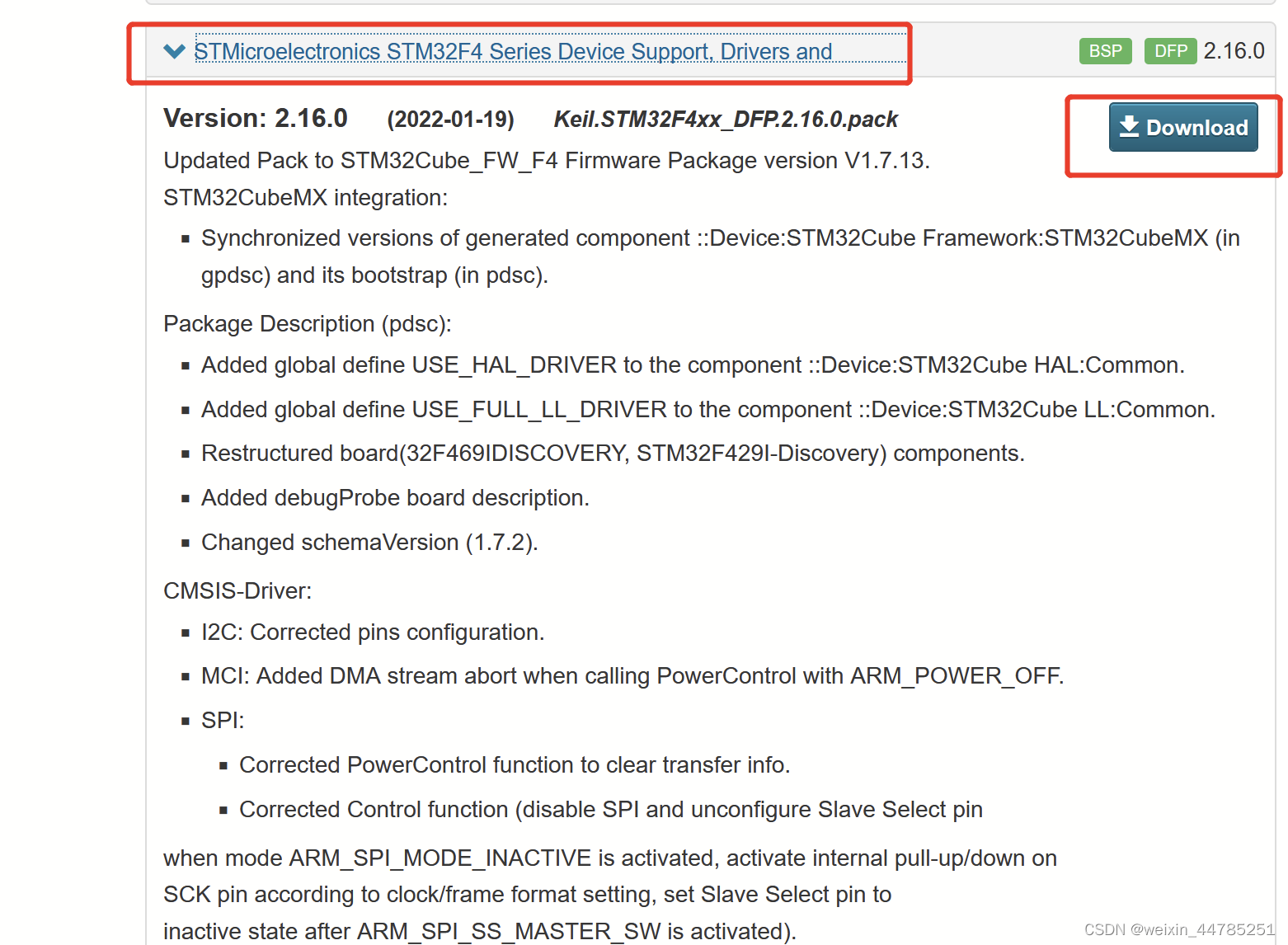Select the release date (2022-01-19)
Image resolution: width=1288 pixels, height=945 pixels.
pos(450,120)
